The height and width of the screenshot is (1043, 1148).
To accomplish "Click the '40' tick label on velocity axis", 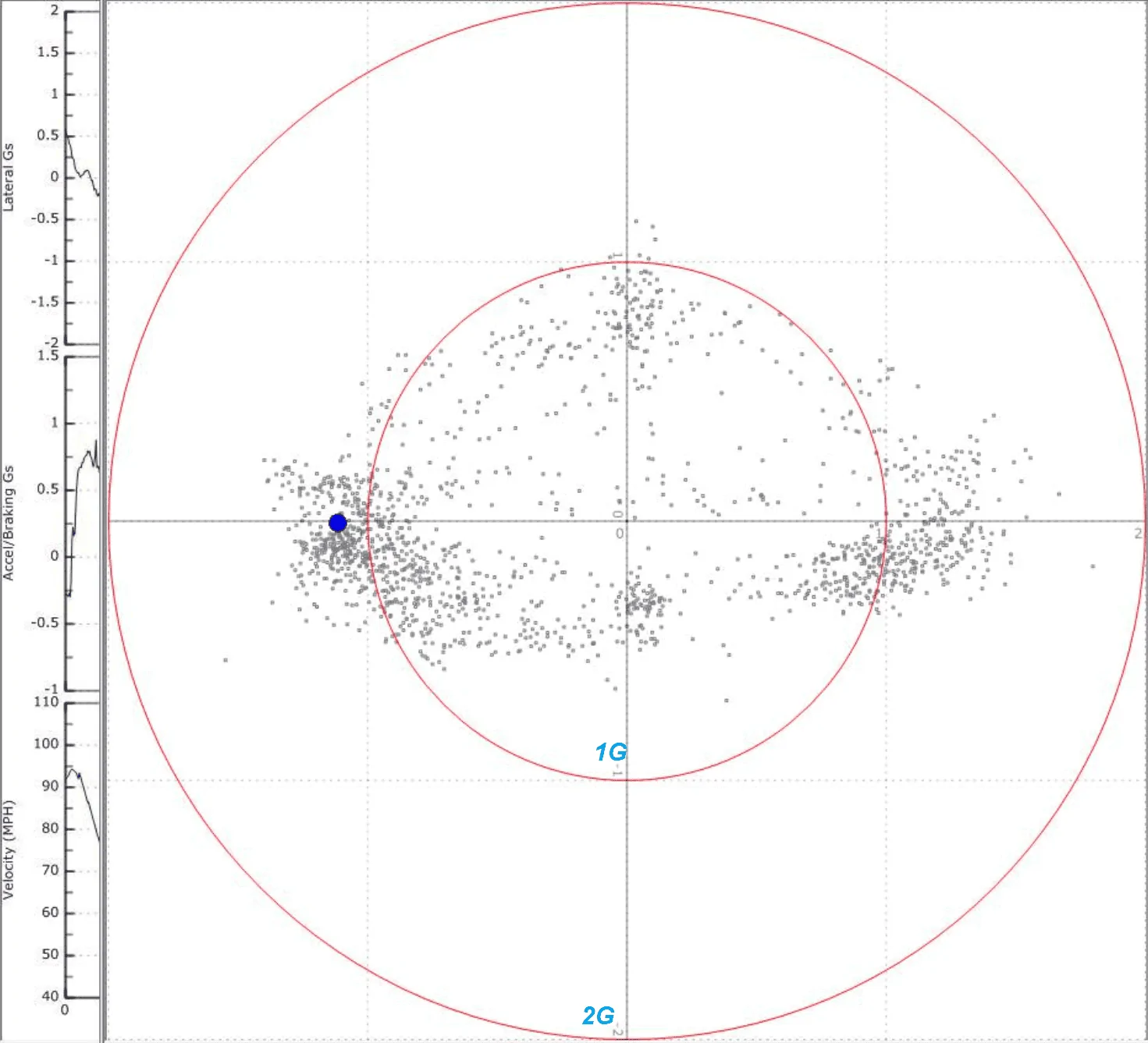I will pyautogui.click(x=50, y=995).
